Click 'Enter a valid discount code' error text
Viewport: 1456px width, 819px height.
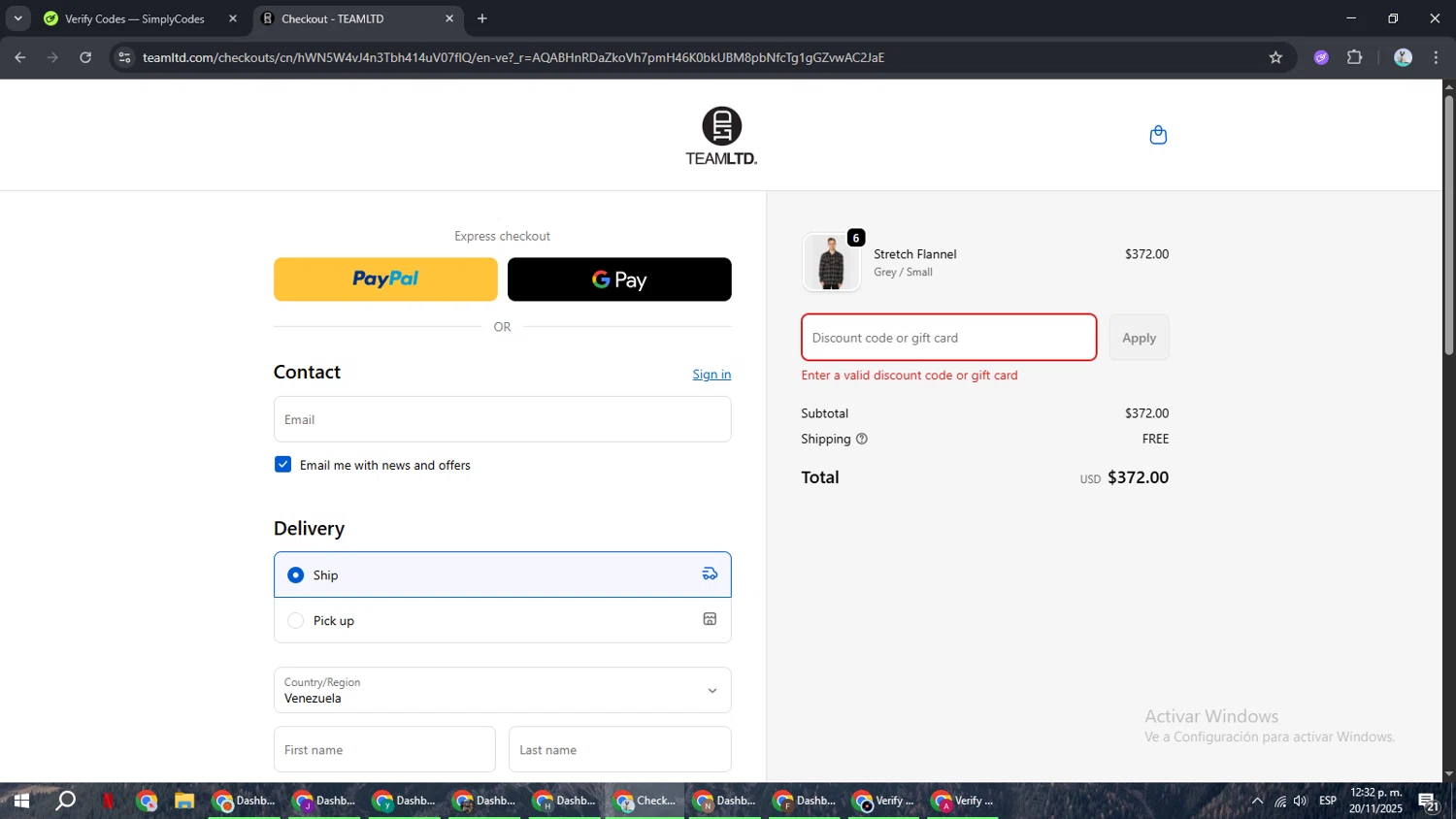pyautogui.click(x=910, y=376)
